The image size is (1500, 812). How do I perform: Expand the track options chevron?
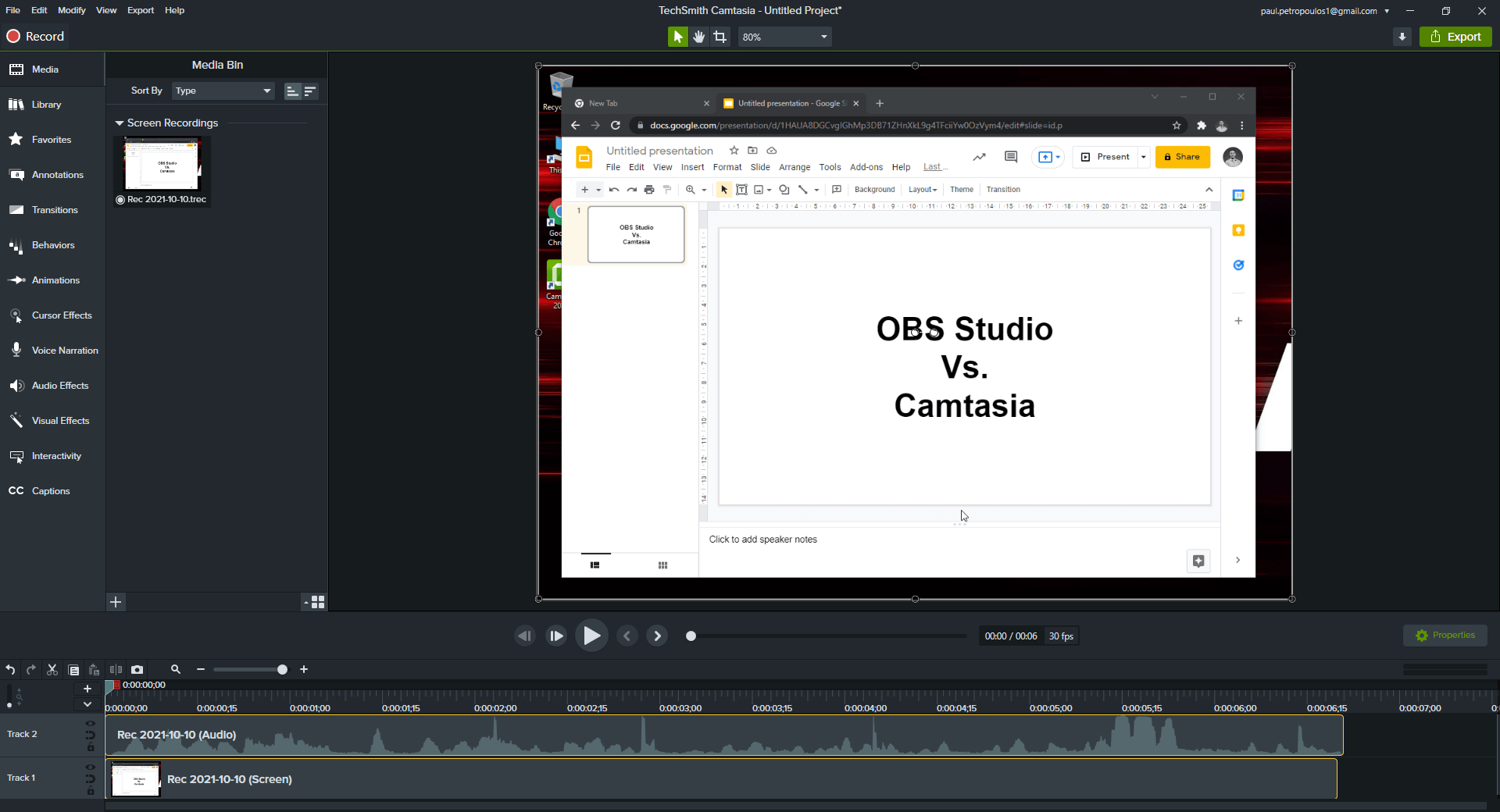(87, 704)
